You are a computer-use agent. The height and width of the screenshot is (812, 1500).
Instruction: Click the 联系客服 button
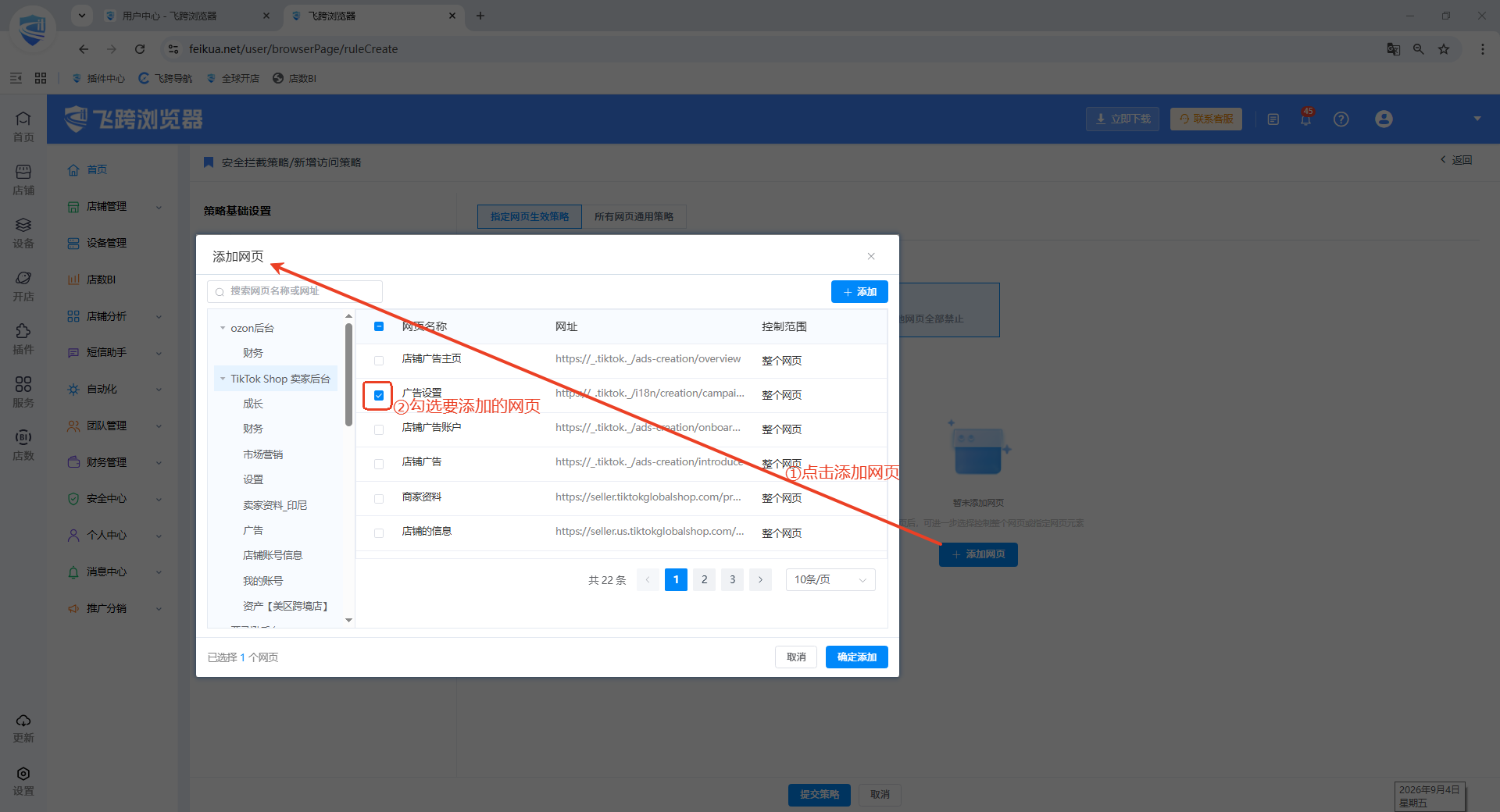click(1206, 119)
